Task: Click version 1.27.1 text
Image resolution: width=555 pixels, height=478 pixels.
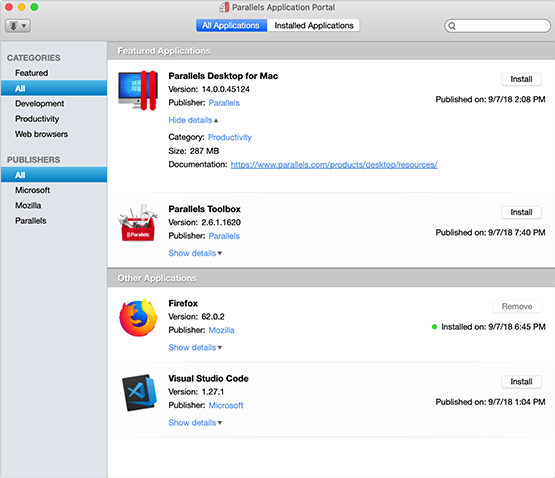Action: [x=213, y=392]
